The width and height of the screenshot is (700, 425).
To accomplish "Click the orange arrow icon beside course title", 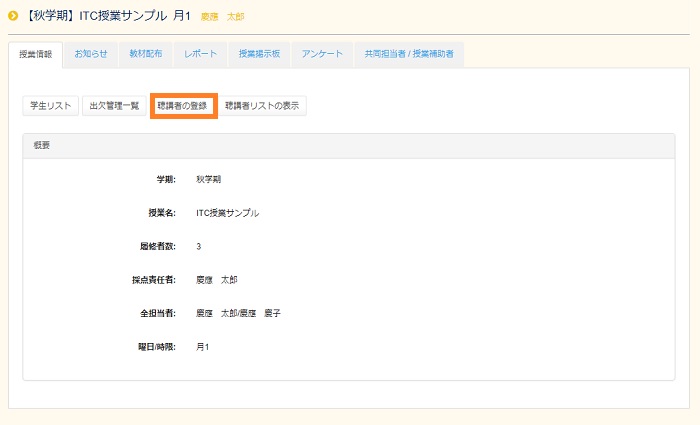I will pos(13,16).
